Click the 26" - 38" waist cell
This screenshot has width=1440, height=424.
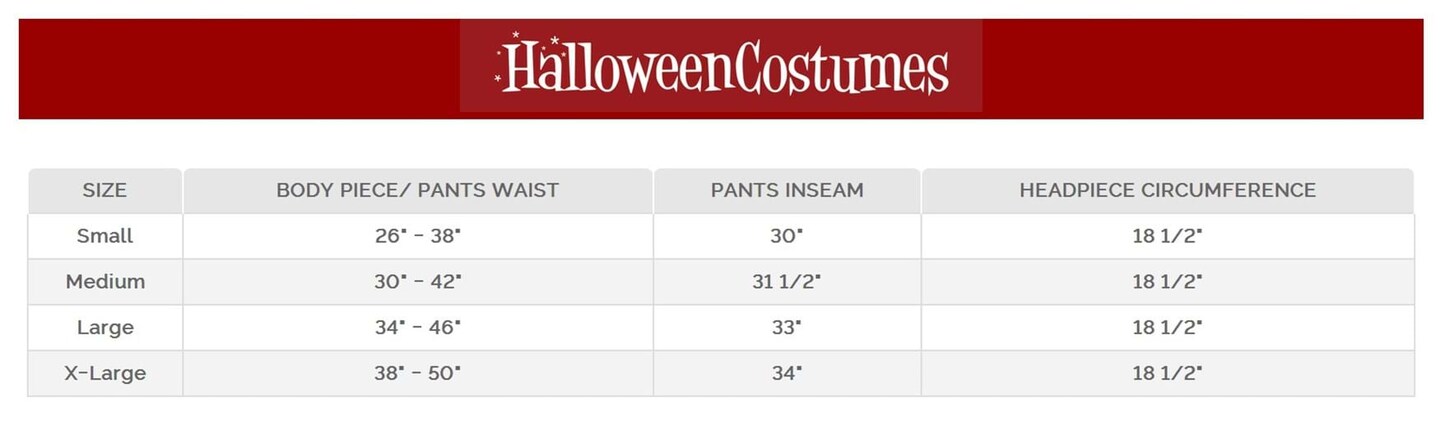417,236
